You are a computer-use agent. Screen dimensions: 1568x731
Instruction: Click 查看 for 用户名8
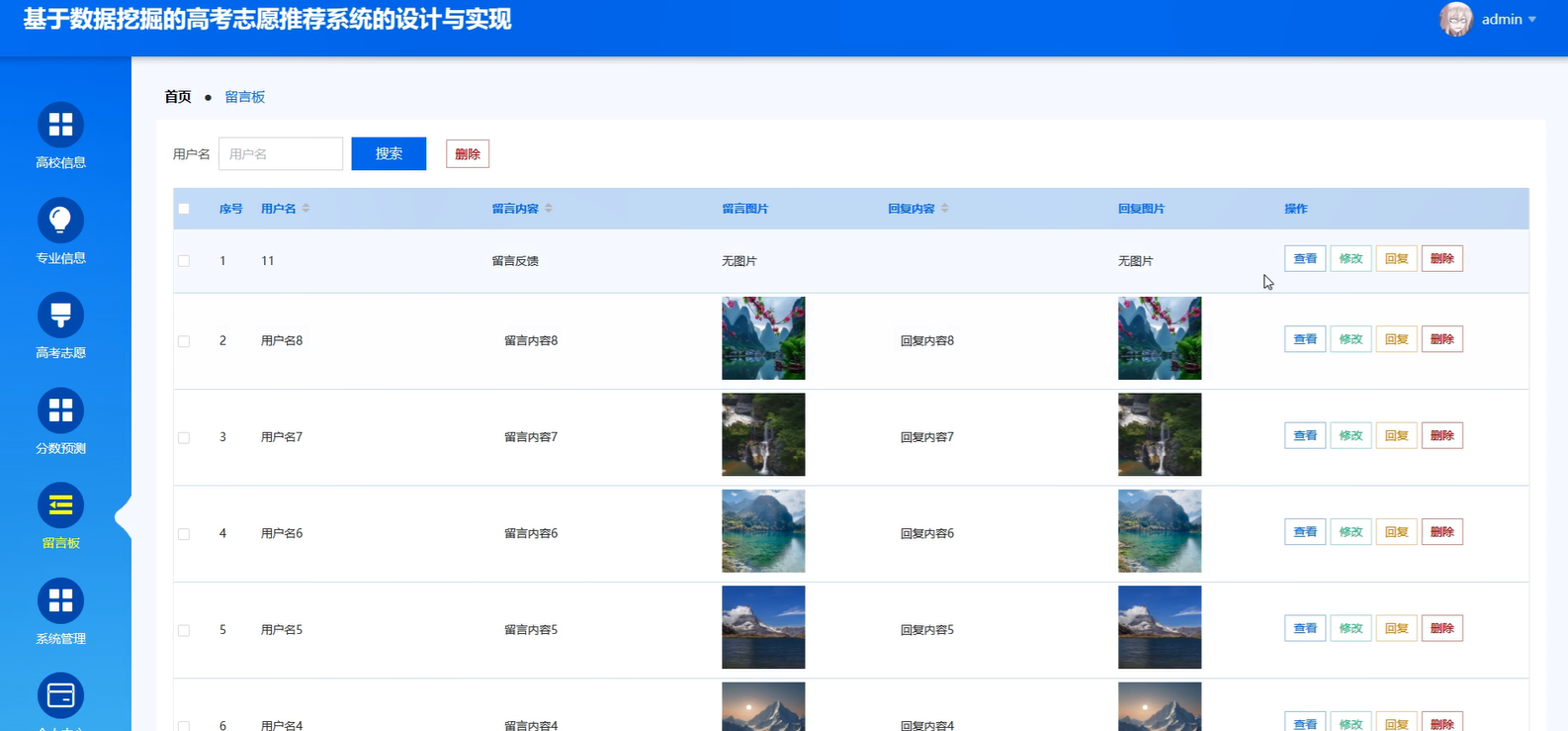1305,339
